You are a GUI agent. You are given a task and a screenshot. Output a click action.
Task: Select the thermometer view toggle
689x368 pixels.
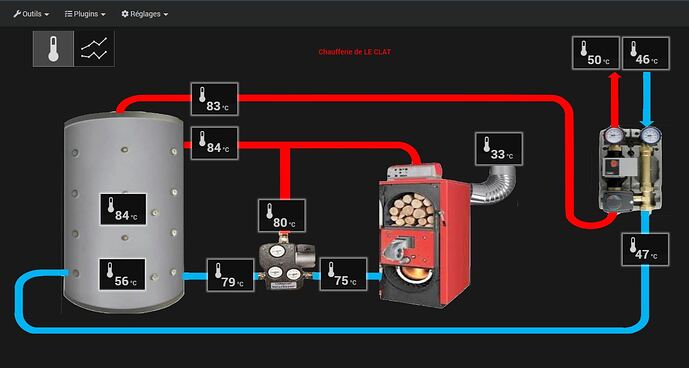(53, 49)
